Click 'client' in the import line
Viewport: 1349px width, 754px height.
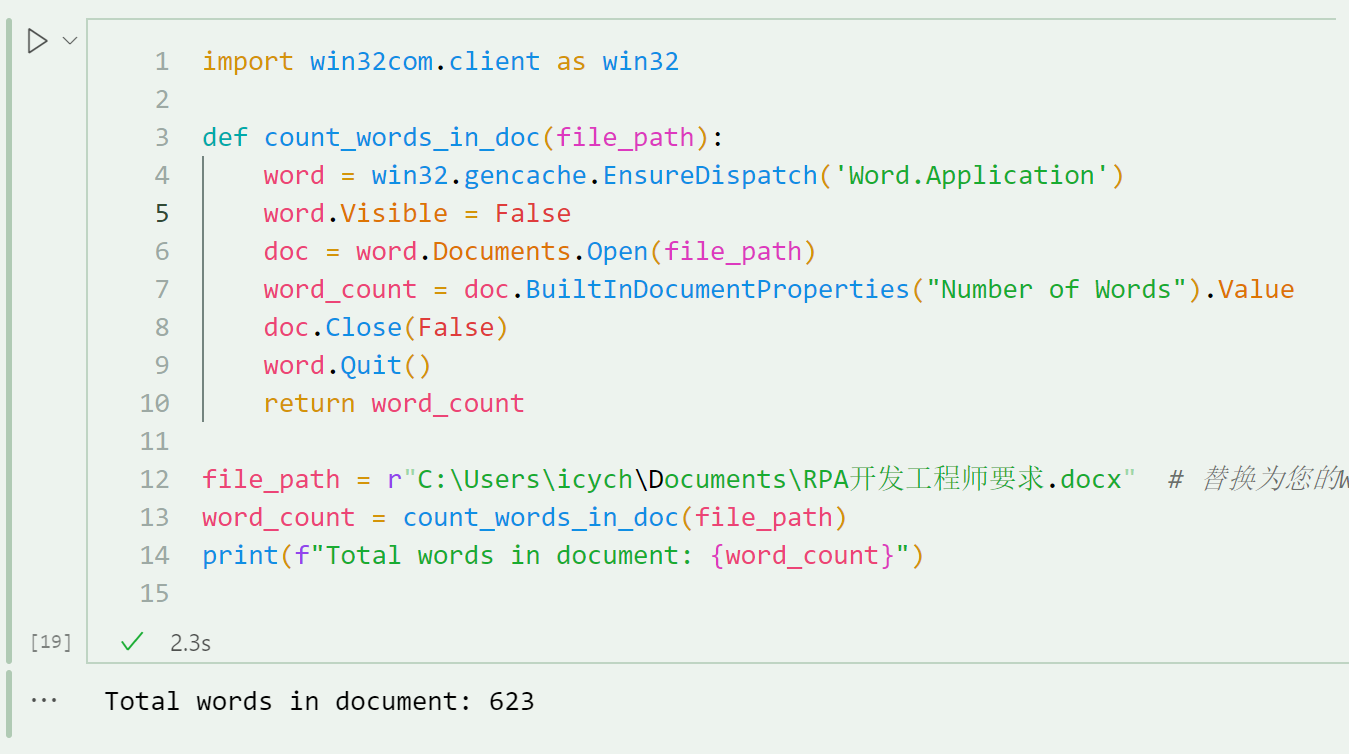[x=494, y=62]
